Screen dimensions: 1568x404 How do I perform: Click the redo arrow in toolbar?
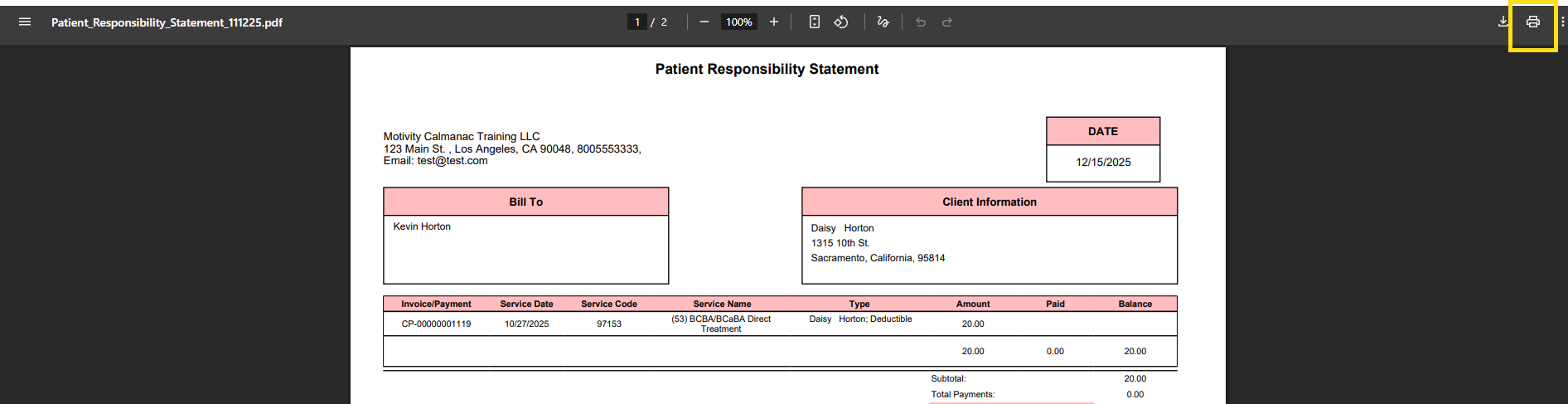click(947, 22)
